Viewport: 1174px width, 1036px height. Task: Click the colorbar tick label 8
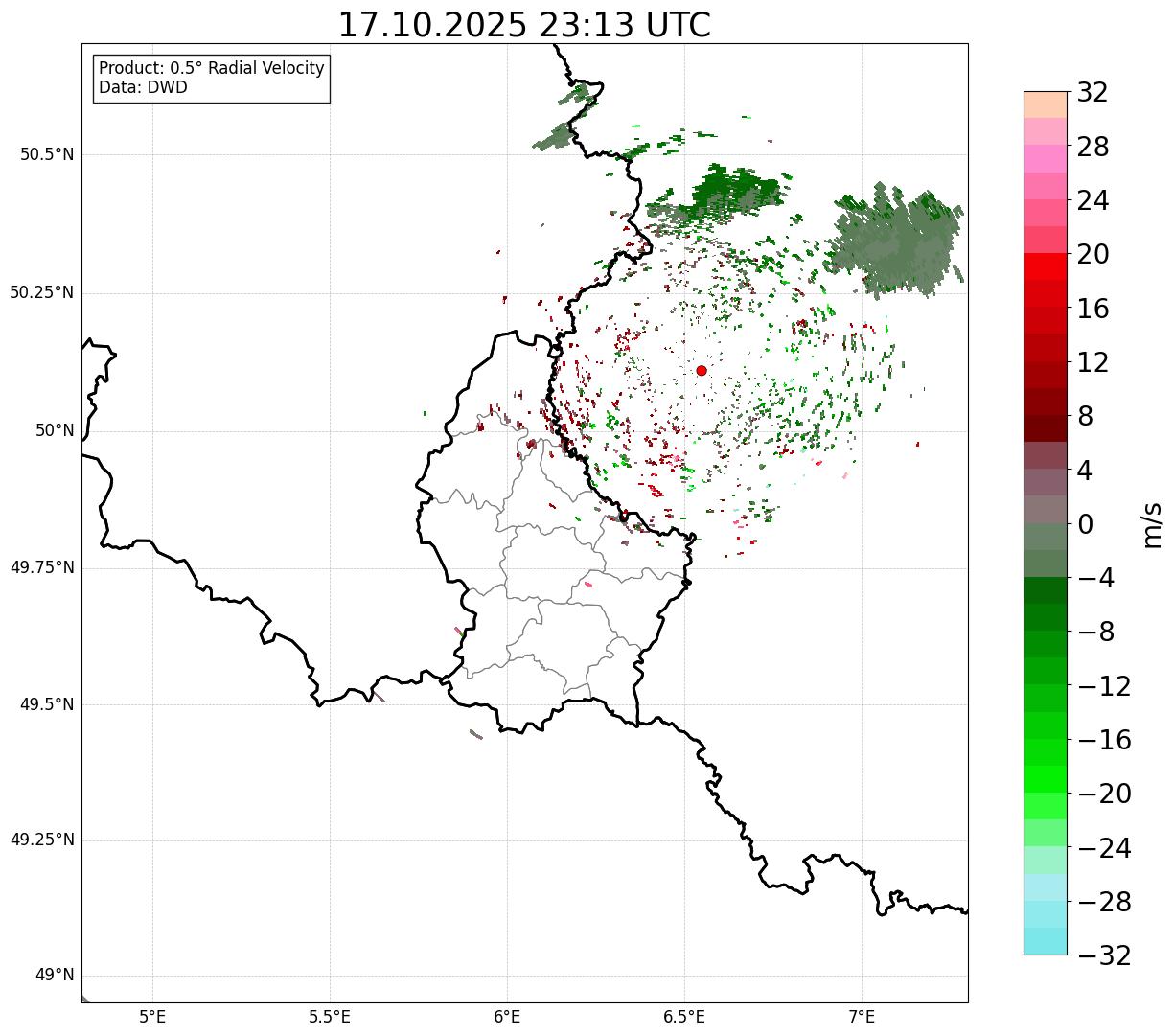click(1085, 416)
